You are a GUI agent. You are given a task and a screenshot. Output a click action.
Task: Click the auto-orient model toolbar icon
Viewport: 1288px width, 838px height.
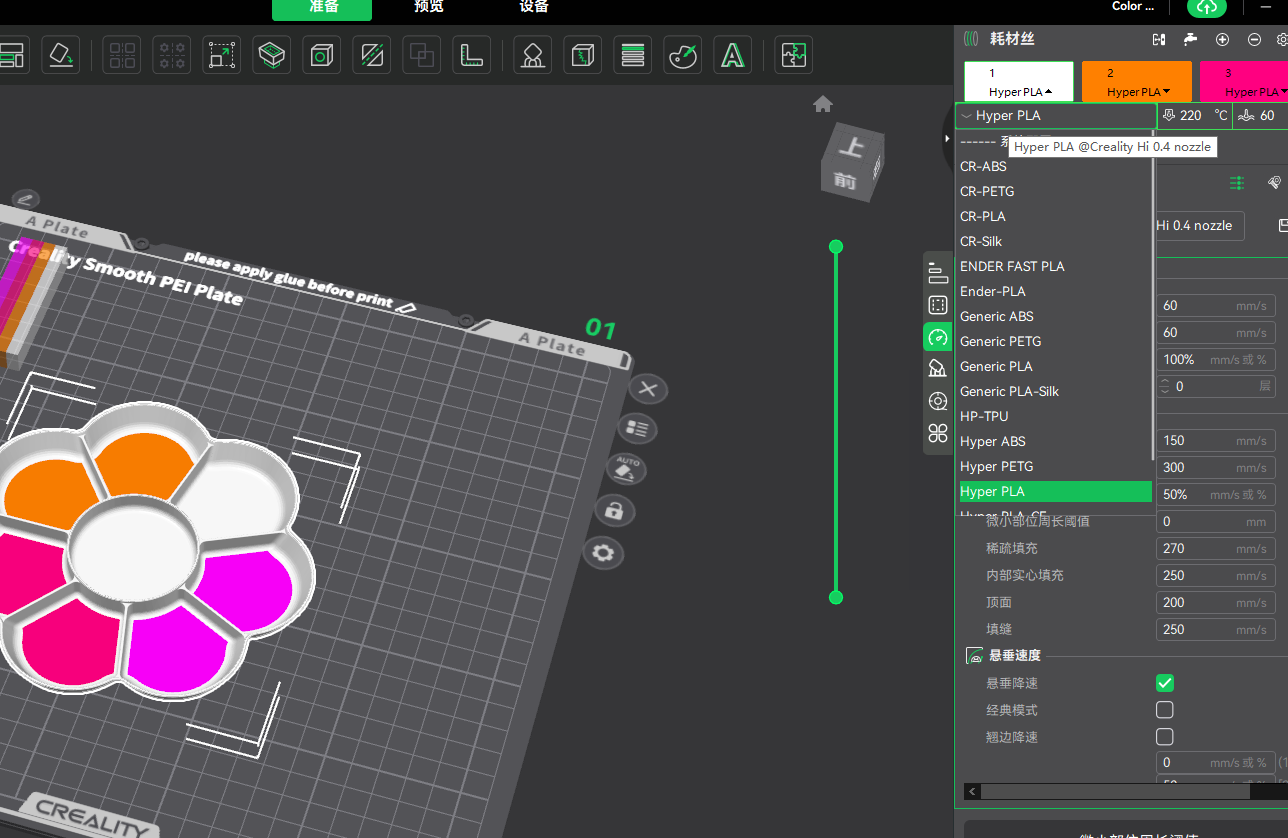click(x=61, y=54)
